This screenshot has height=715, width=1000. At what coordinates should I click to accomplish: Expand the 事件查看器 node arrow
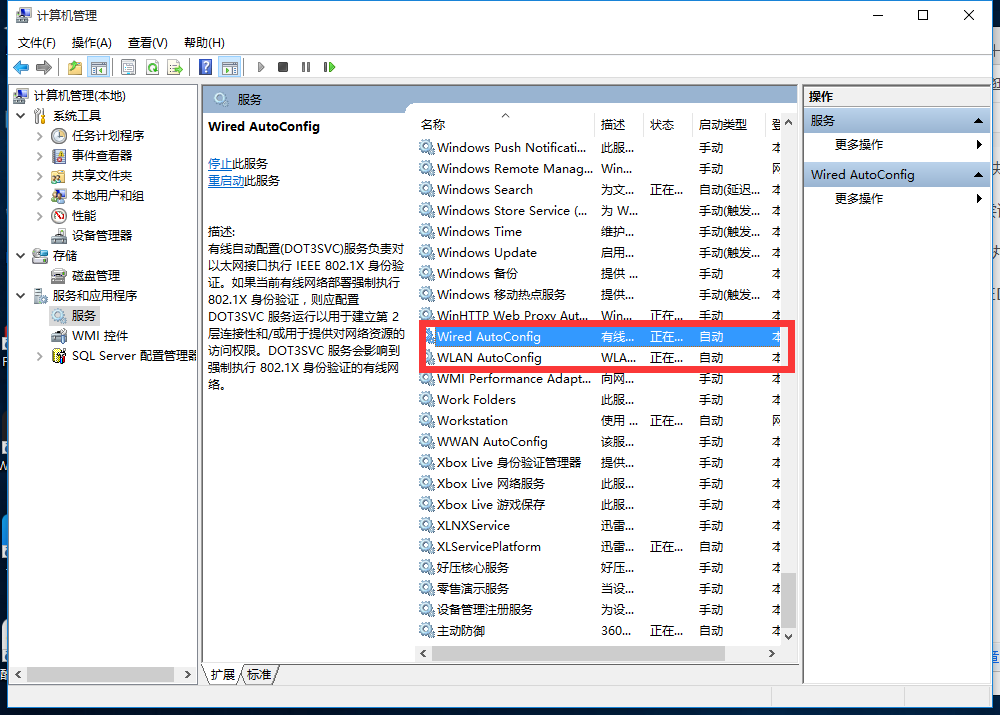(x=40, y=156)
